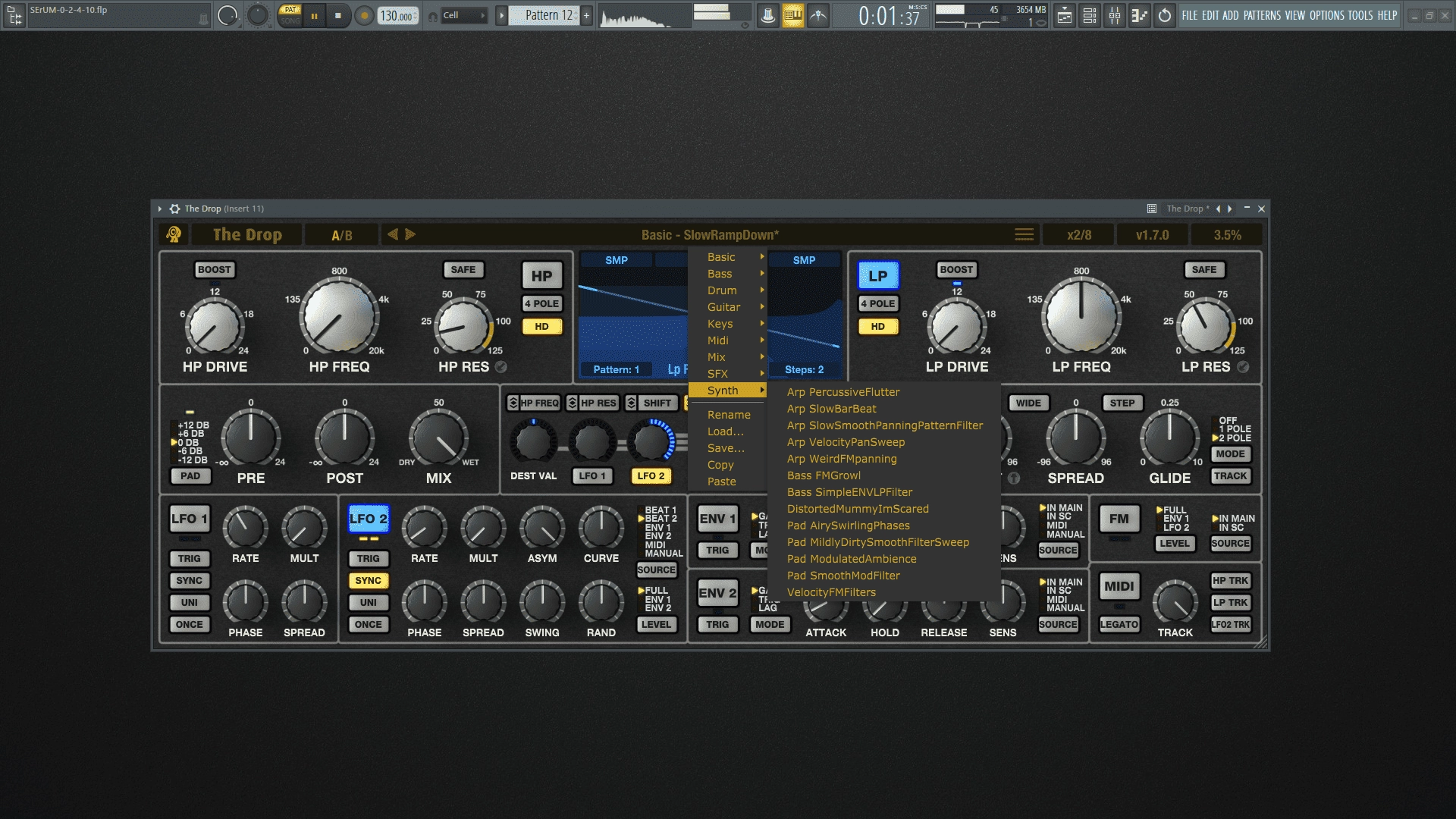Open the playlist view icon

tap(1065, 15)
